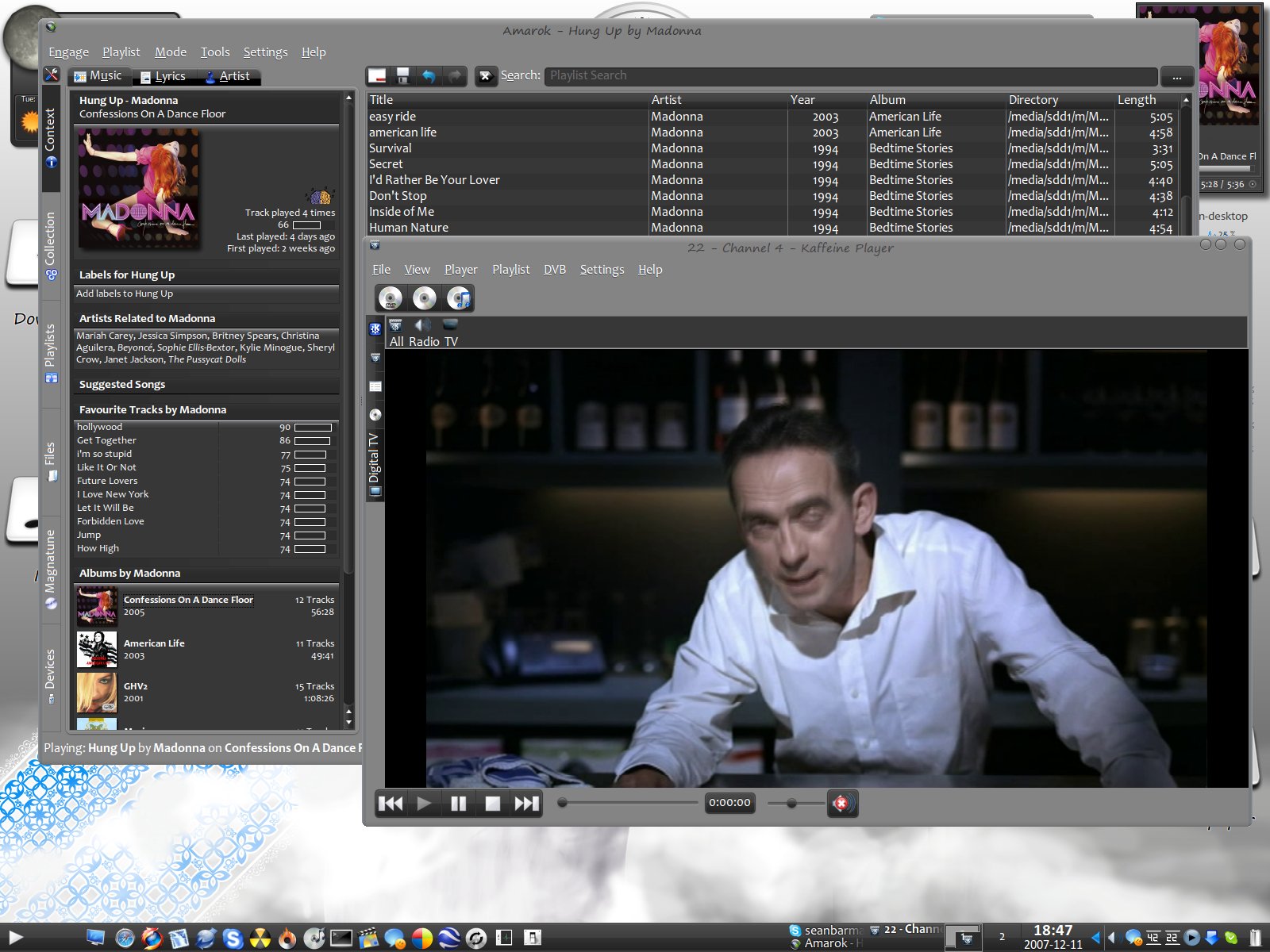This screenshot has width=1270, height=952.
Task: Collapse the Labels for Hung Up section
Action: pyautogui.click(x=206, y=274)
